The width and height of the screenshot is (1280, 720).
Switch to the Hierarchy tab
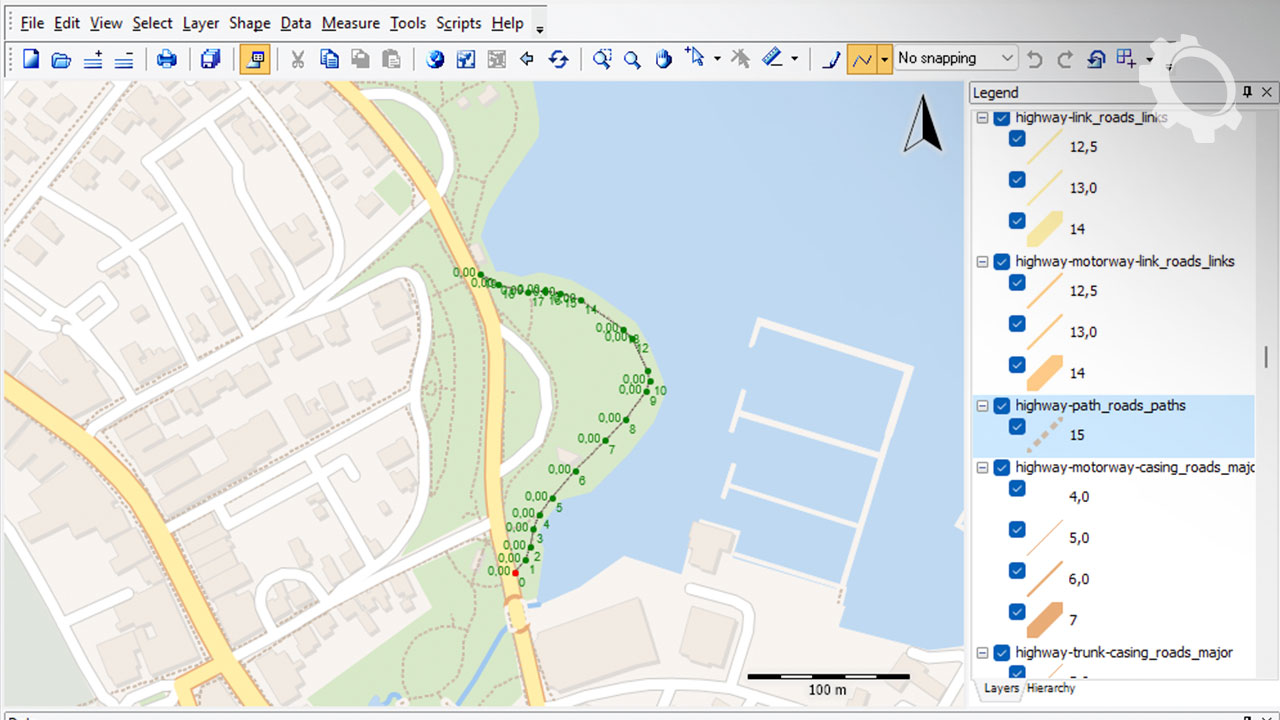[x=1050, y=688]
